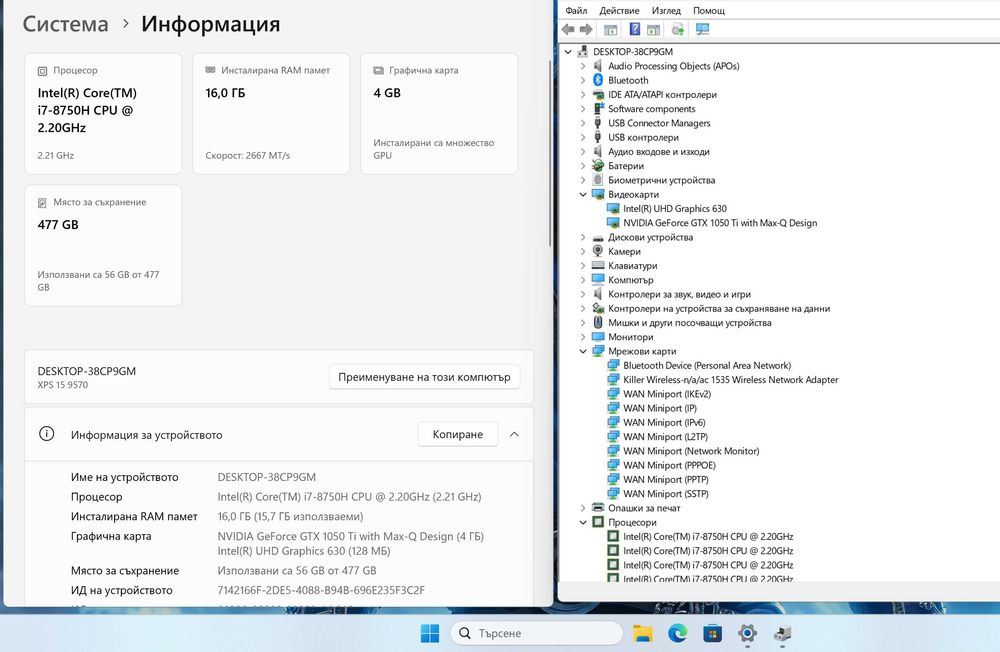Click the Камери webcam icon
Viewport: 1000px width, 652px height.
598,251
